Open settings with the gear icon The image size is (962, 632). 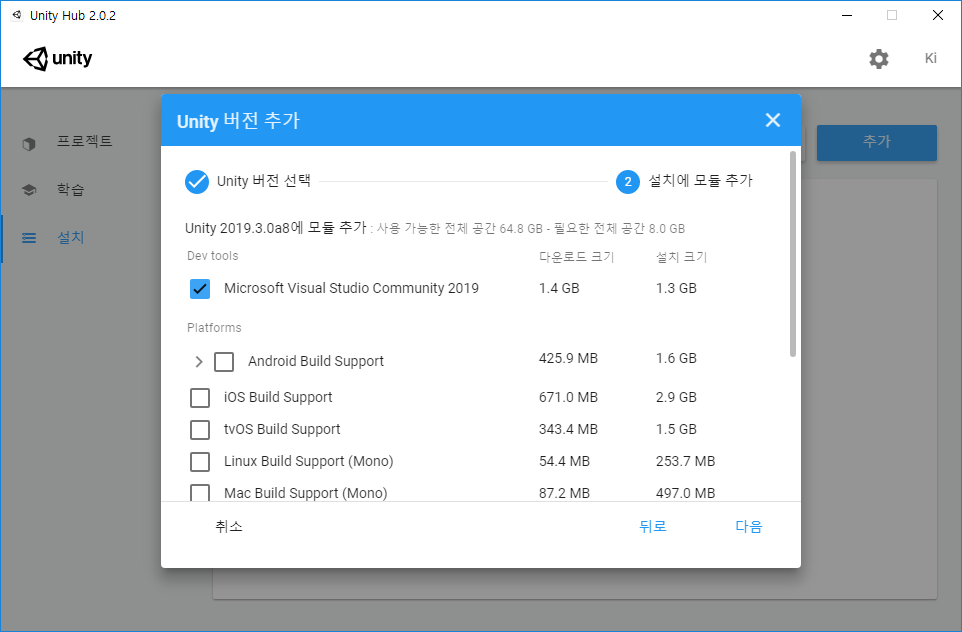pyautogui.click(x=879, y=59)
